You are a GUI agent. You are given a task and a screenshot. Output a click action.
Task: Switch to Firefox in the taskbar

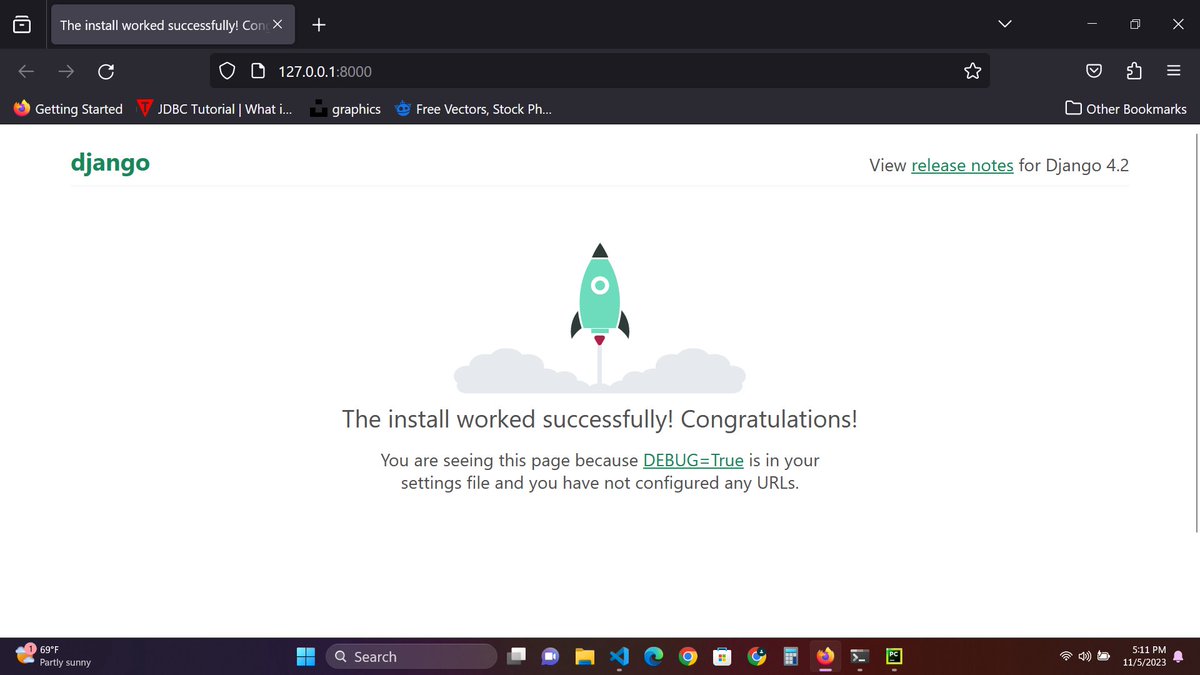pyautogui.click(x=825, y=657)
